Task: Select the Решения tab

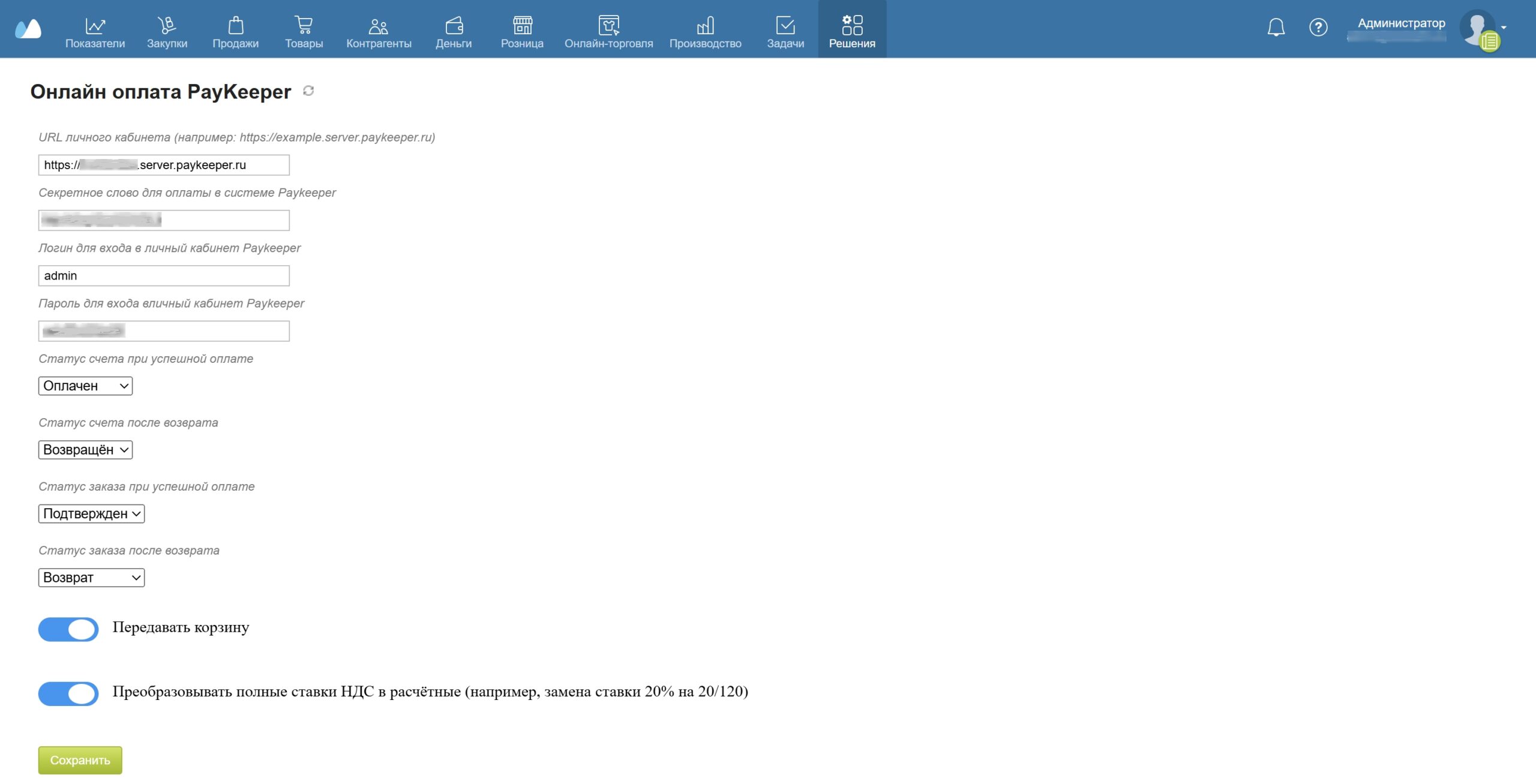Action: point(852,29)
